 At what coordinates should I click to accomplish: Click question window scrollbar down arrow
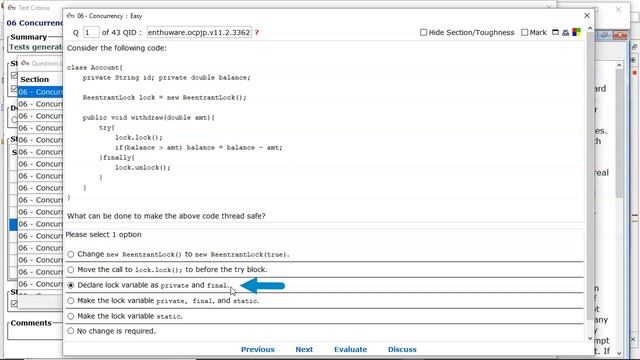click(x=590, y=339)
